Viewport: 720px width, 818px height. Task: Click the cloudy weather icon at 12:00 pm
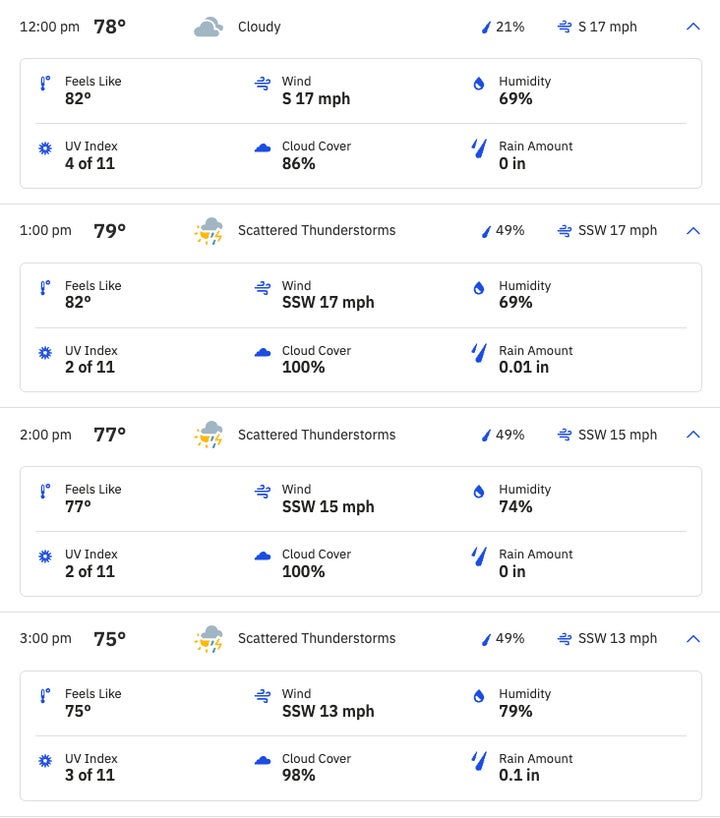tap(207, 27)
